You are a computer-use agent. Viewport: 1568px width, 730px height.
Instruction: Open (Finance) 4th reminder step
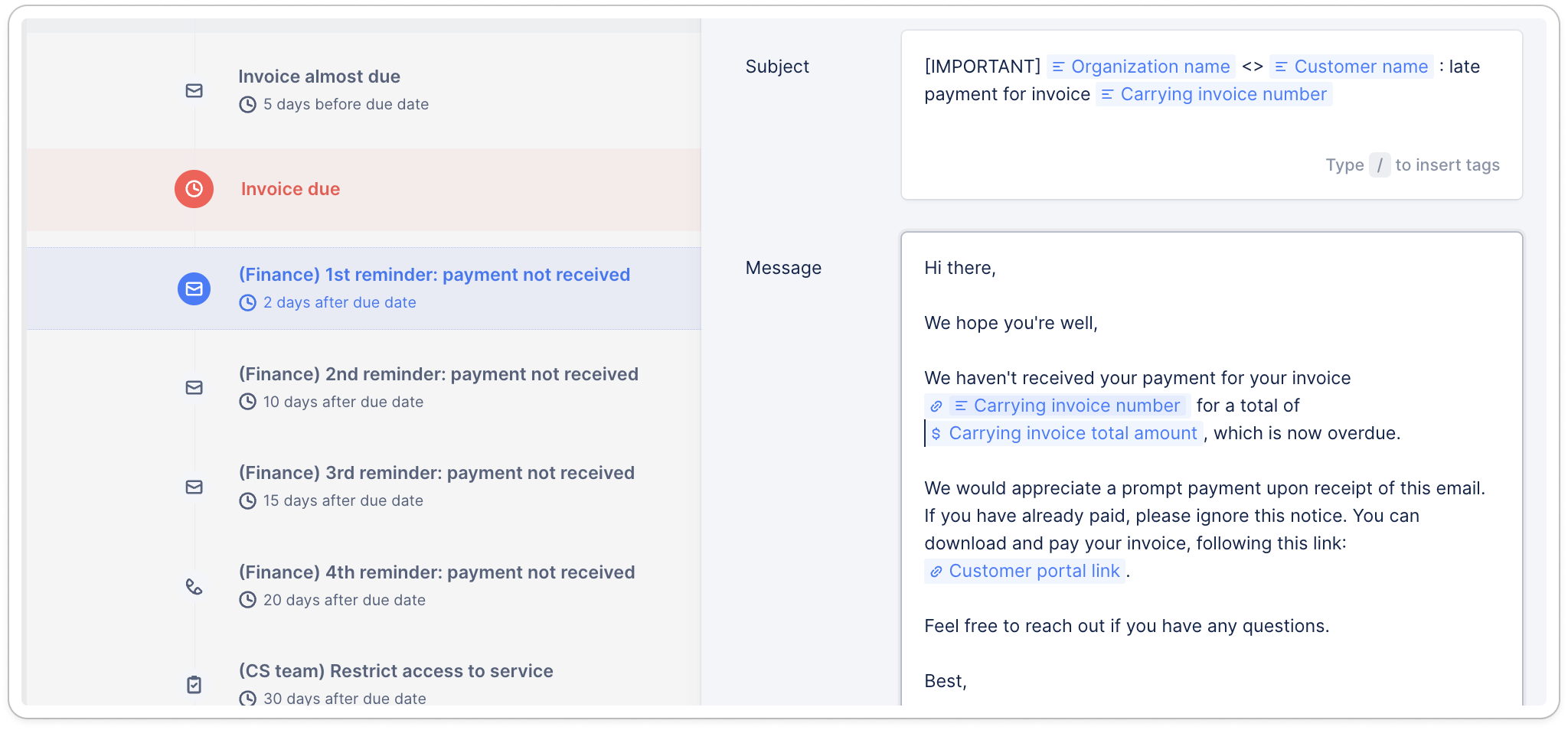point(436,572)
